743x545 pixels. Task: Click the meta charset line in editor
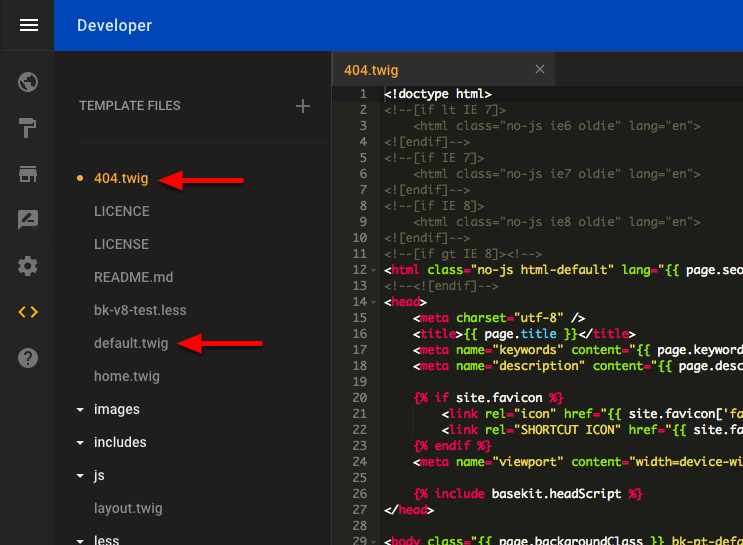click(499, 318)
